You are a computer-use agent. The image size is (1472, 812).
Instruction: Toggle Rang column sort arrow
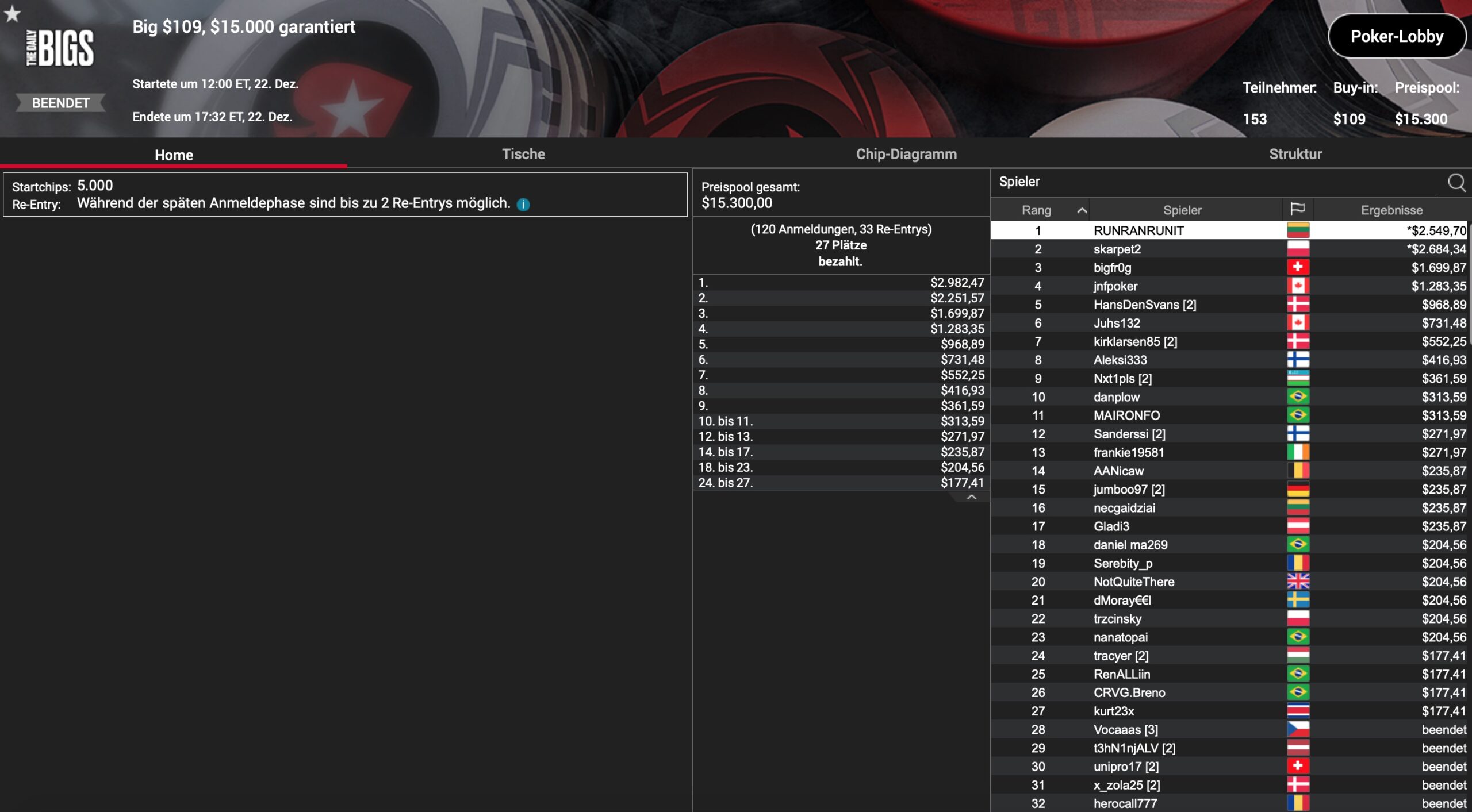click(x=1082, y=210)
